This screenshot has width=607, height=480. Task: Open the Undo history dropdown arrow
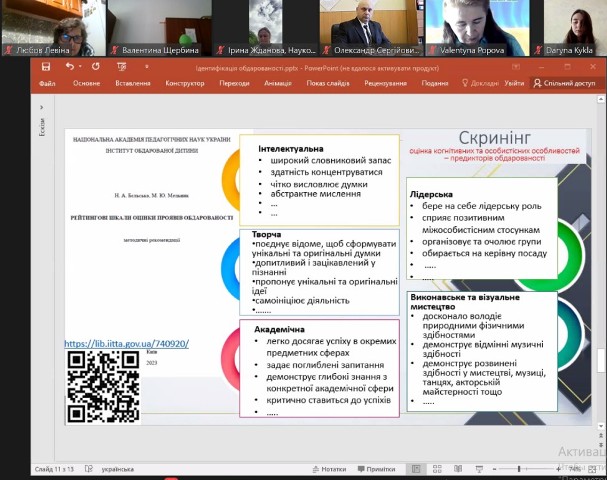coord(80,66)
